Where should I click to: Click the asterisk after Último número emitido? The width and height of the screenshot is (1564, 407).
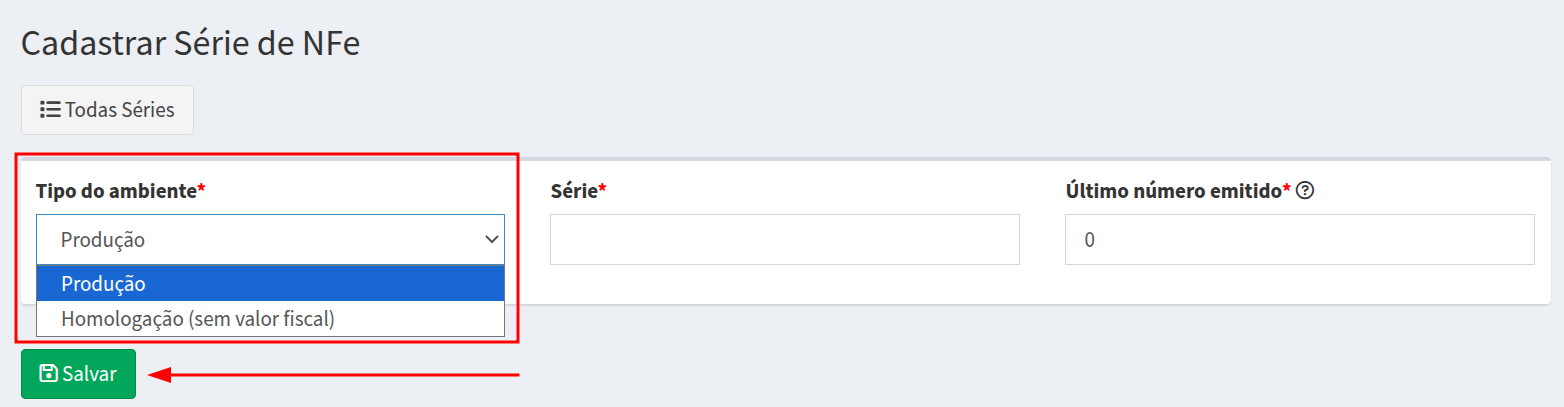pos(1287,190)
